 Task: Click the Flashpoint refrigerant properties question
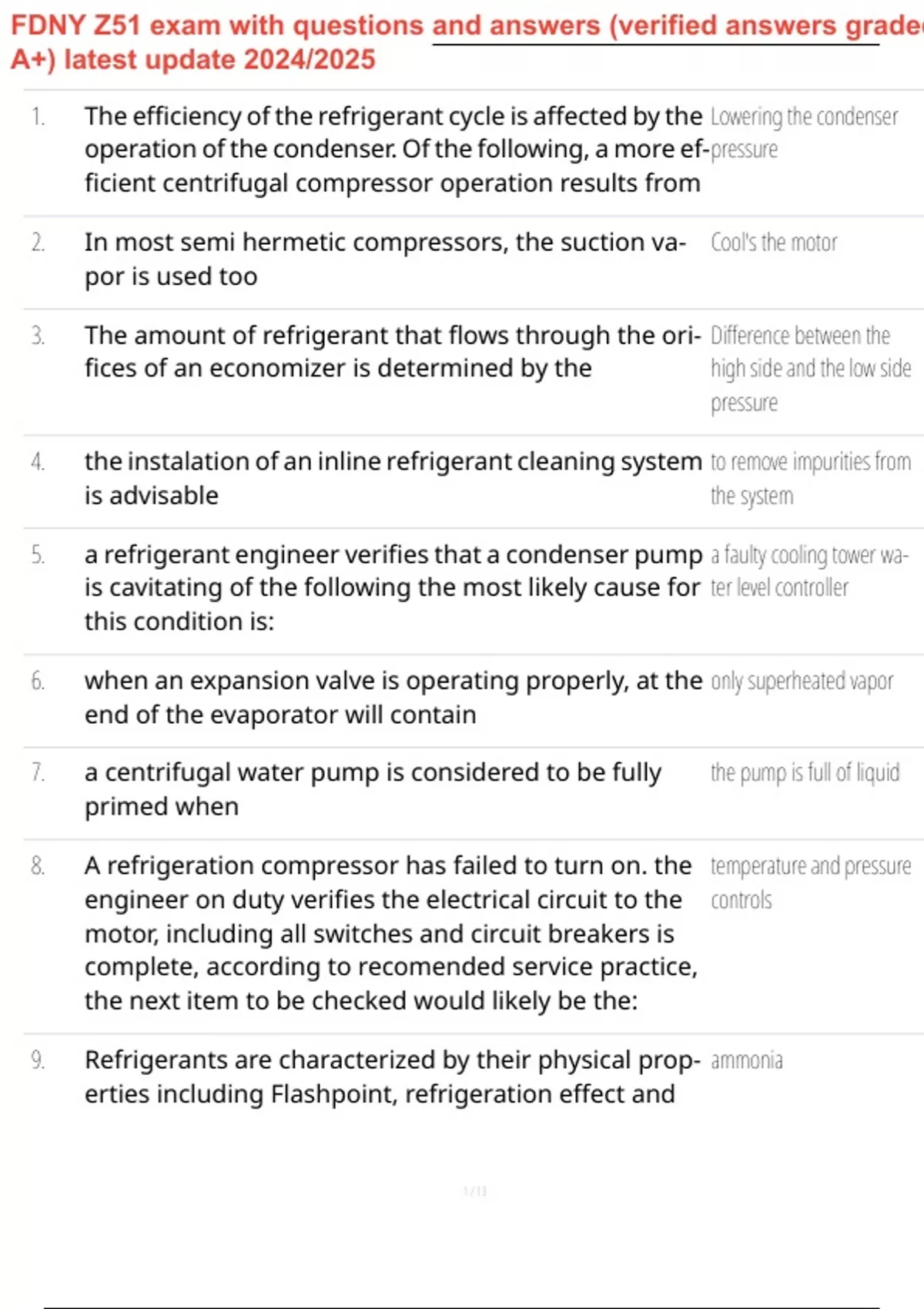[391, 1076]
